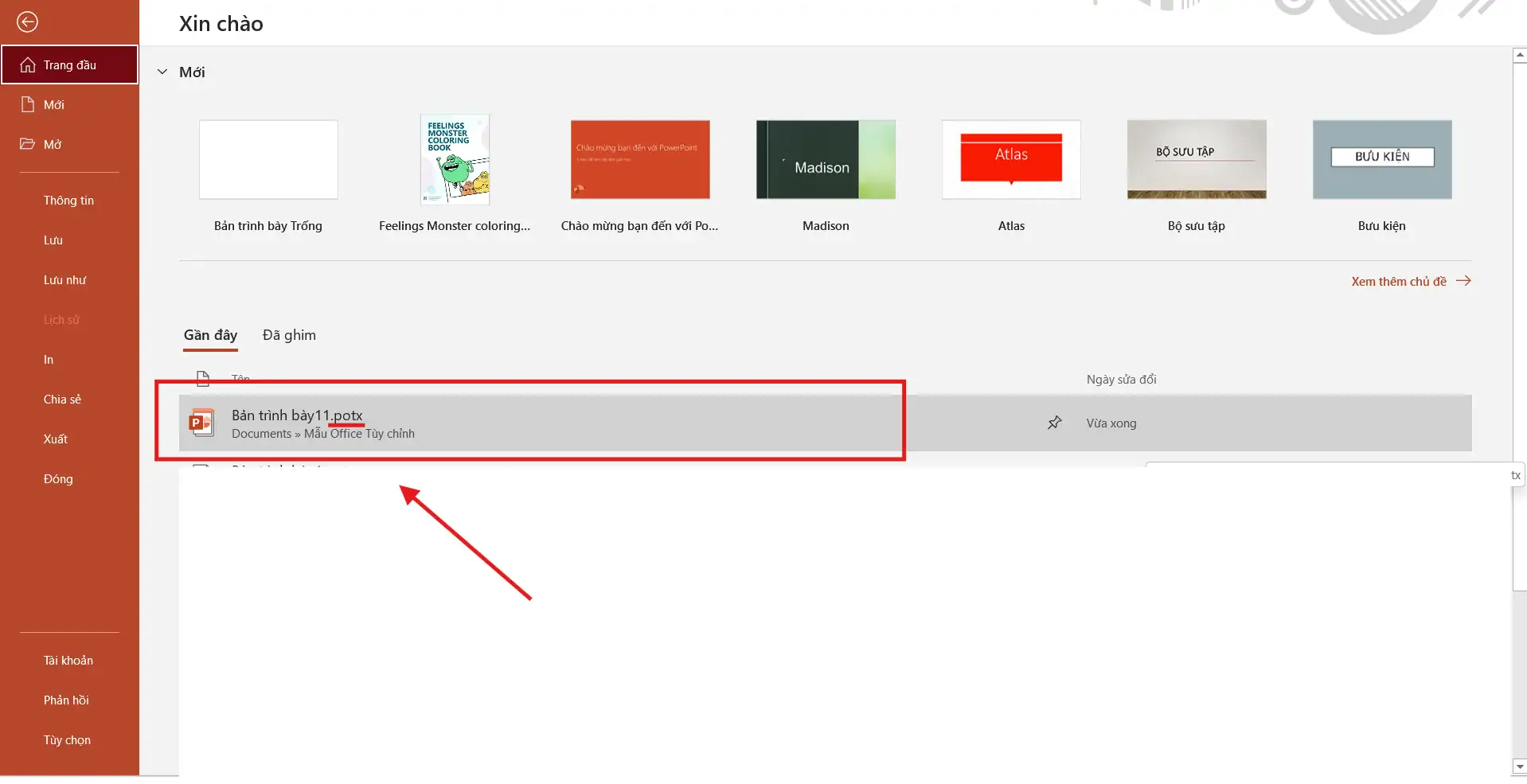Select the Trang đầu home icon

point(28,64)
